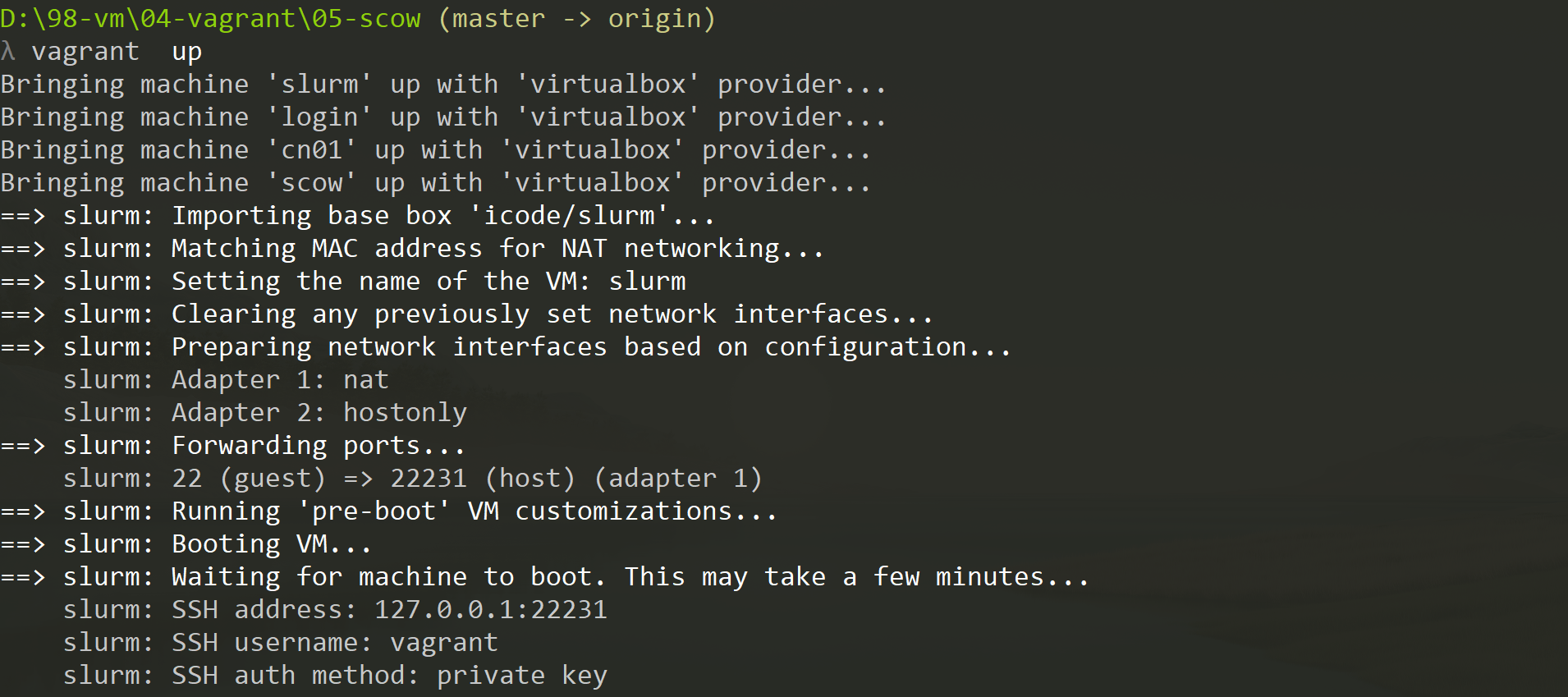The width and height of the screenshot is (1568, 697).
Task: Click the line bringing machine 'login' up
Action: point(443,117)
